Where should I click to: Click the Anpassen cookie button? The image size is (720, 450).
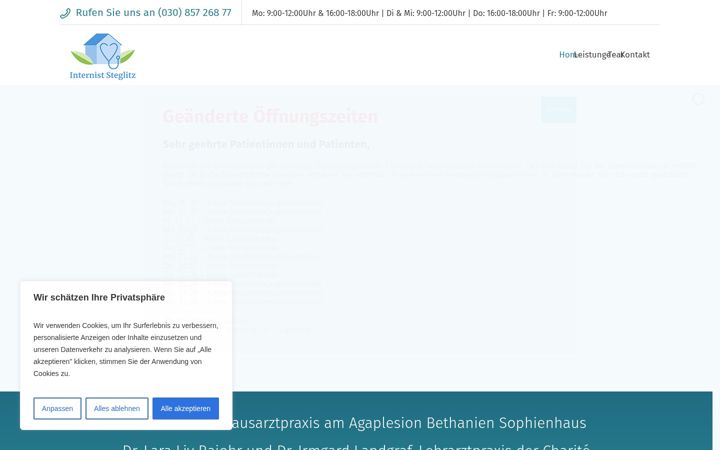pos(57,408)
